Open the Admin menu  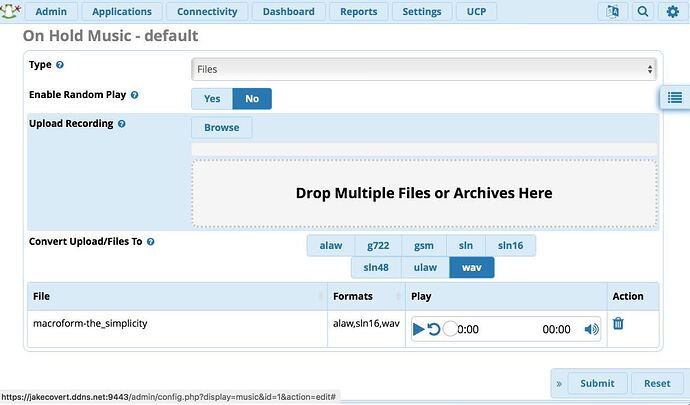(51, 11)
